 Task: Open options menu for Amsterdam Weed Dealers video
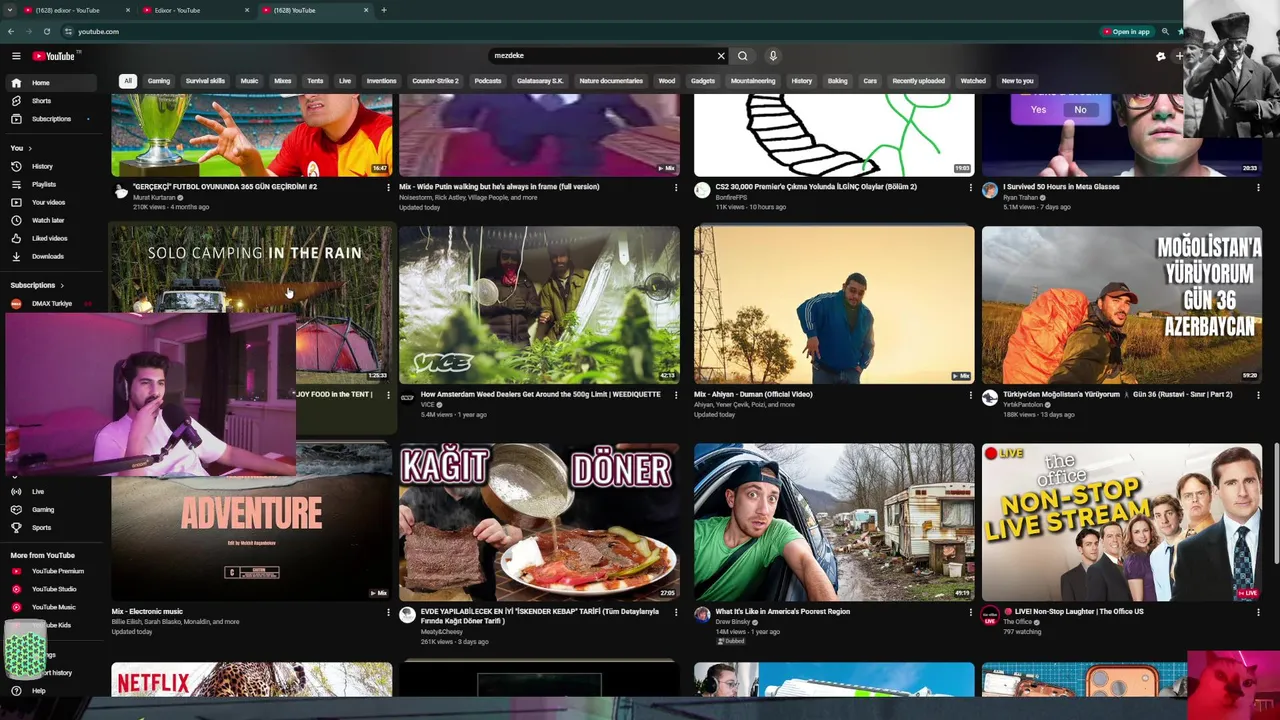tap(676, 395)
